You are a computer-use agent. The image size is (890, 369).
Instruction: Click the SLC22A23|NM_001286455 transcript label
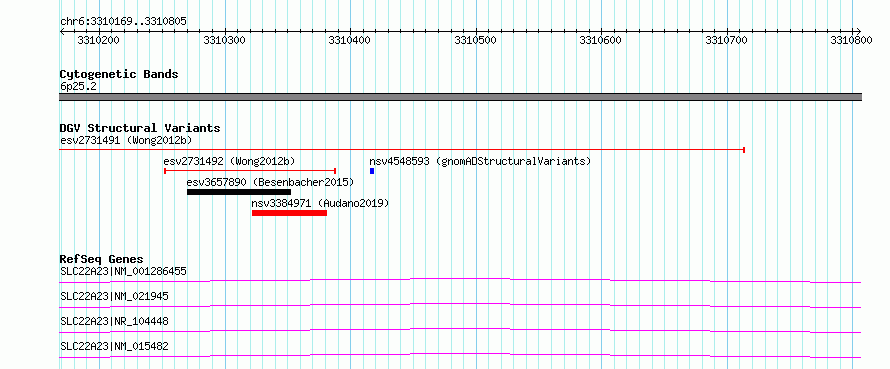(123, 271)
